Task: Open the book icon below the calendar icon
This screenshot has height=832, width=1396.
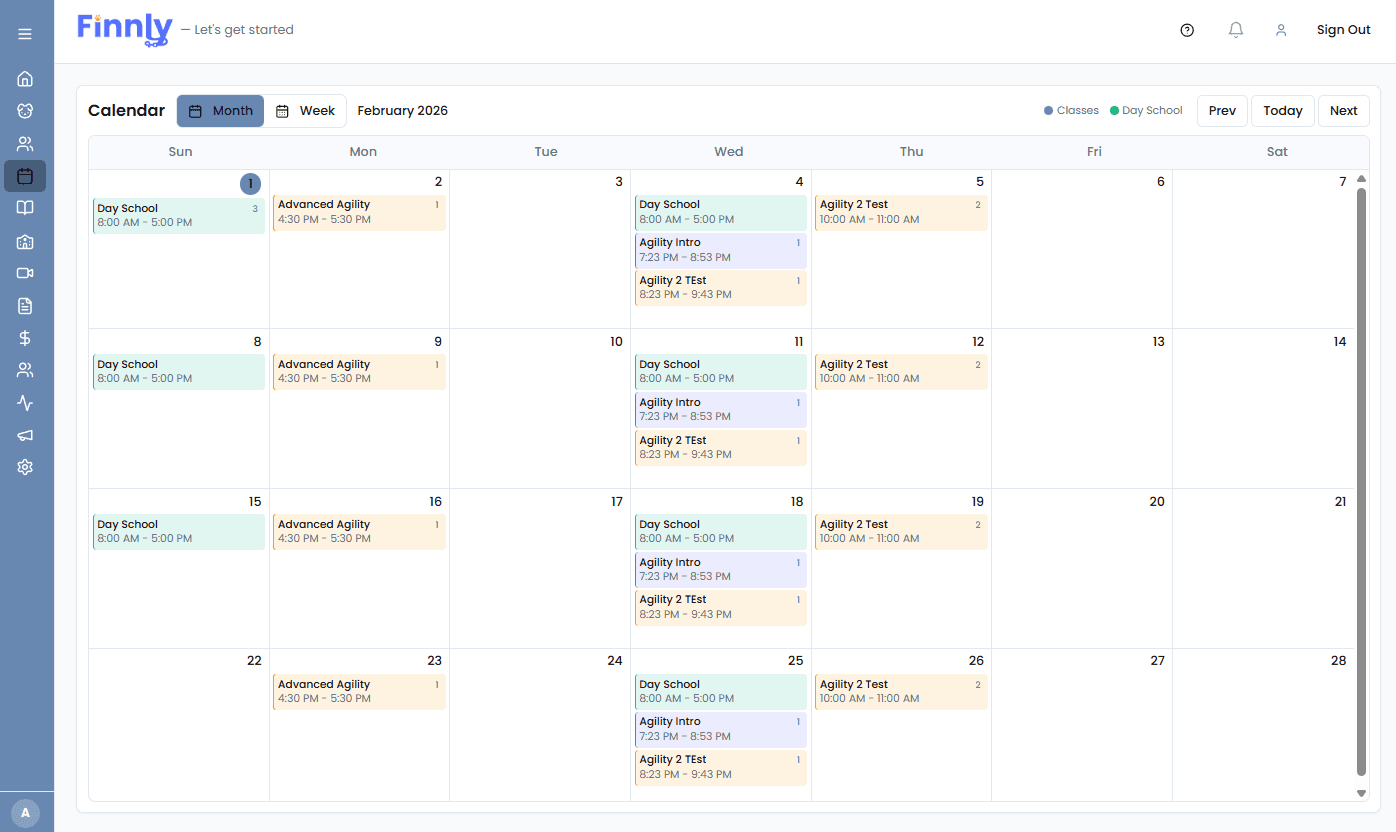Action: coord(25,207)
